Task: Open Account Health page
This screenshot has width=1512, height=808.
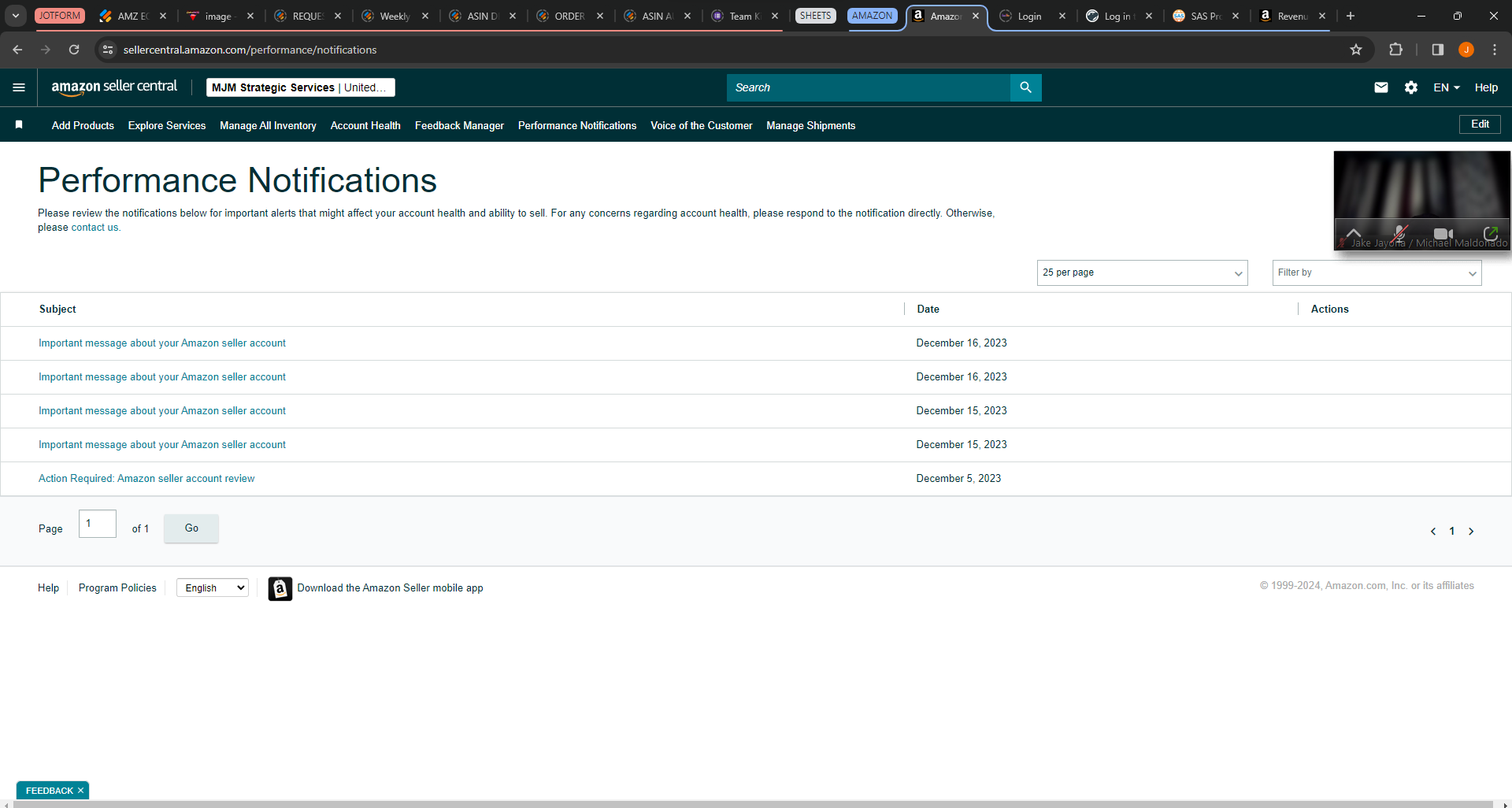Action: [x=365, y=125]
